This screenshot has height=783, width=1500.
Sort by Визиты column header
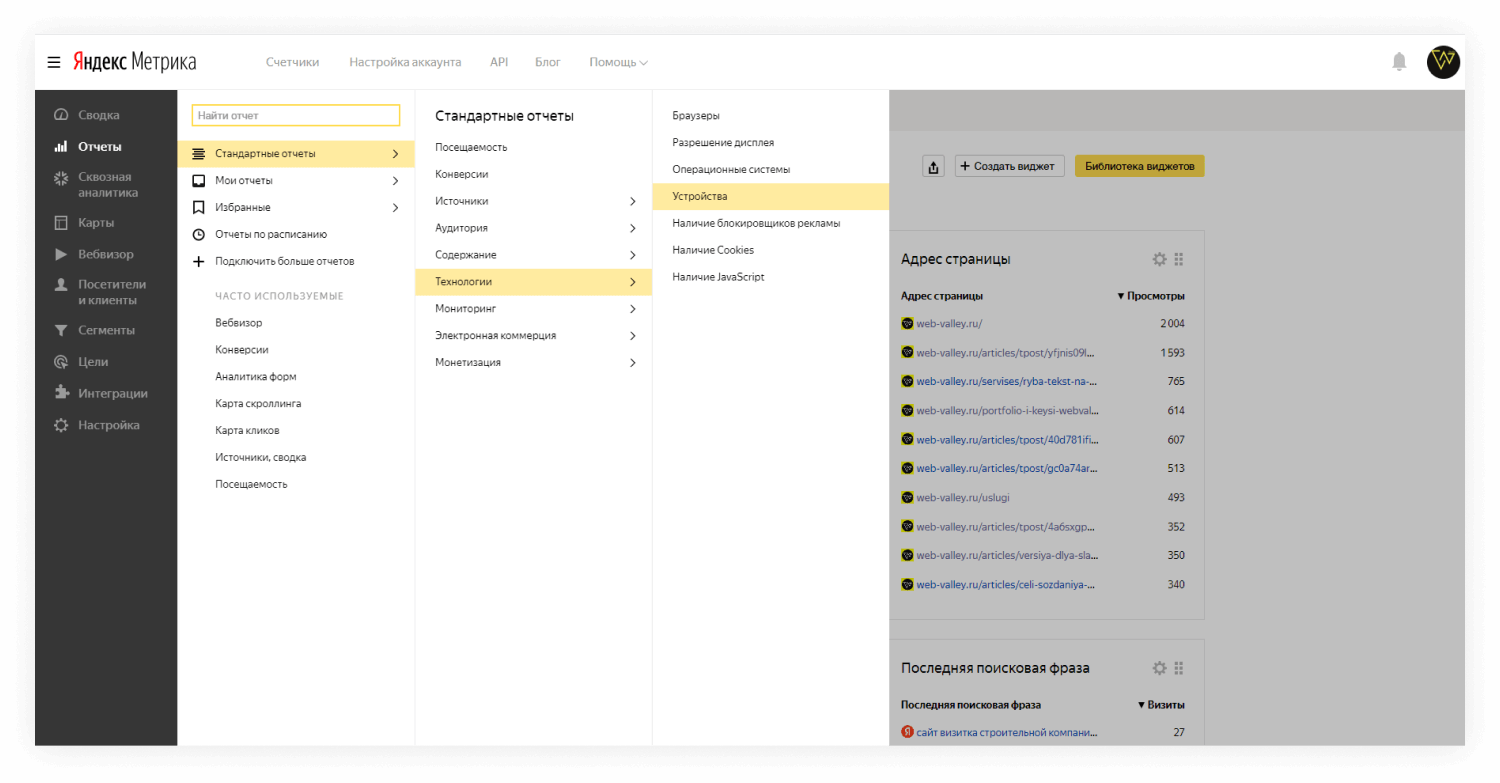tap(1161, 705)
